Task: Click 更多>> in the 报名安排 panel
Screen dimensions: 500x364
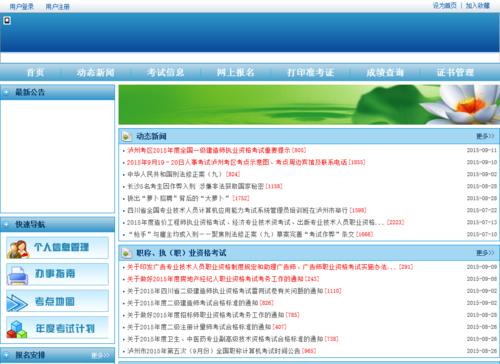Action: point(100,355)
